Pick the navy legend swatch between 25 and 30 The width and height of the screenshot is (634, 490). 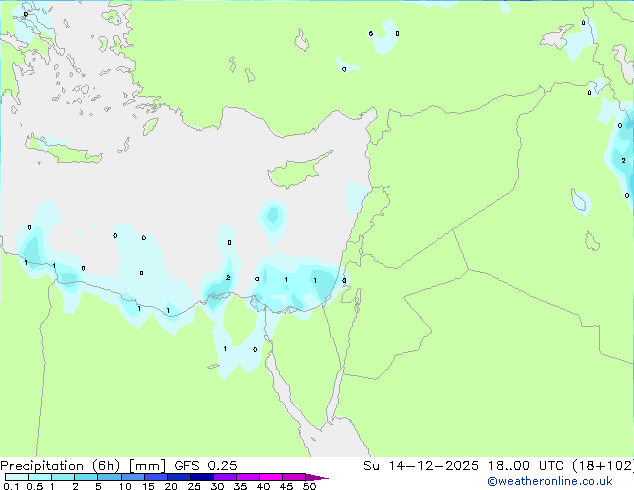point(201,477)
